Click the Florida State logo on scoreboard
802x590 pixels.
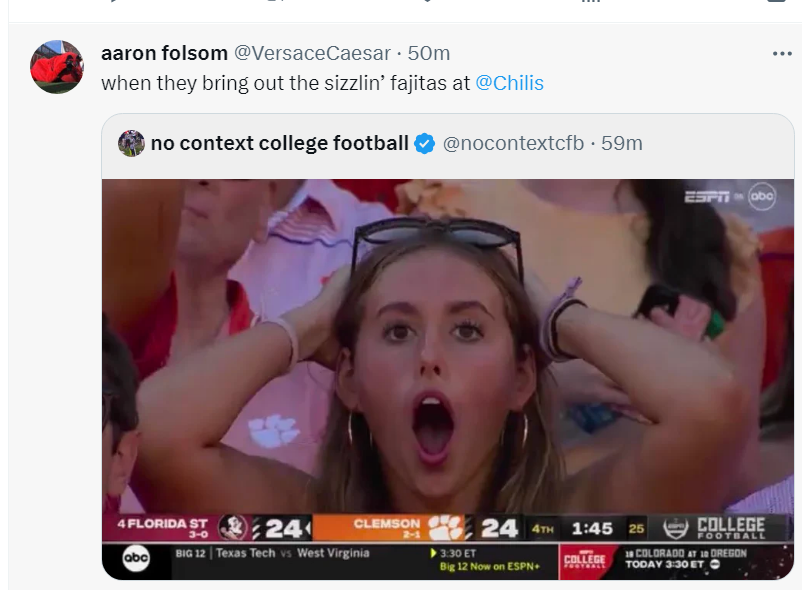232,527
